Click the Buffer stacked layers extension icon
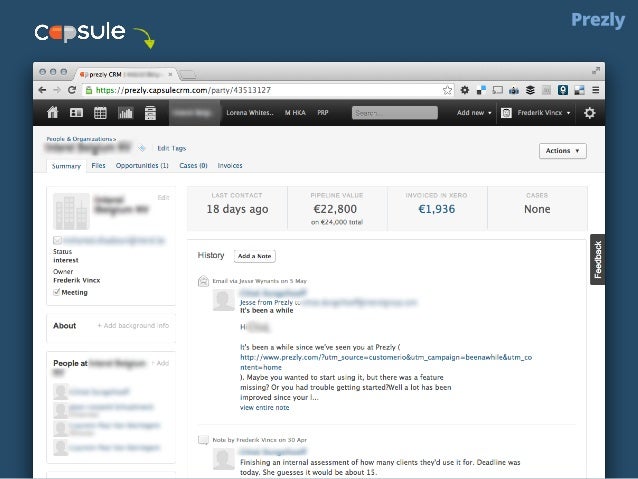Screen dimensions: 638x479 (530, 90)
